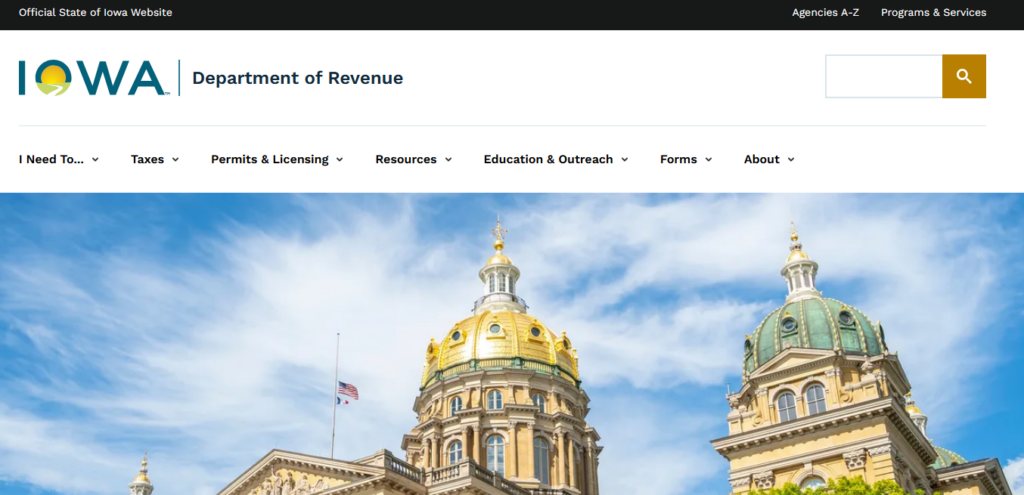Click the chevron arrow beside Taxes
Viewport: 1024px width, 495px height.
click(x=175, y=160)
